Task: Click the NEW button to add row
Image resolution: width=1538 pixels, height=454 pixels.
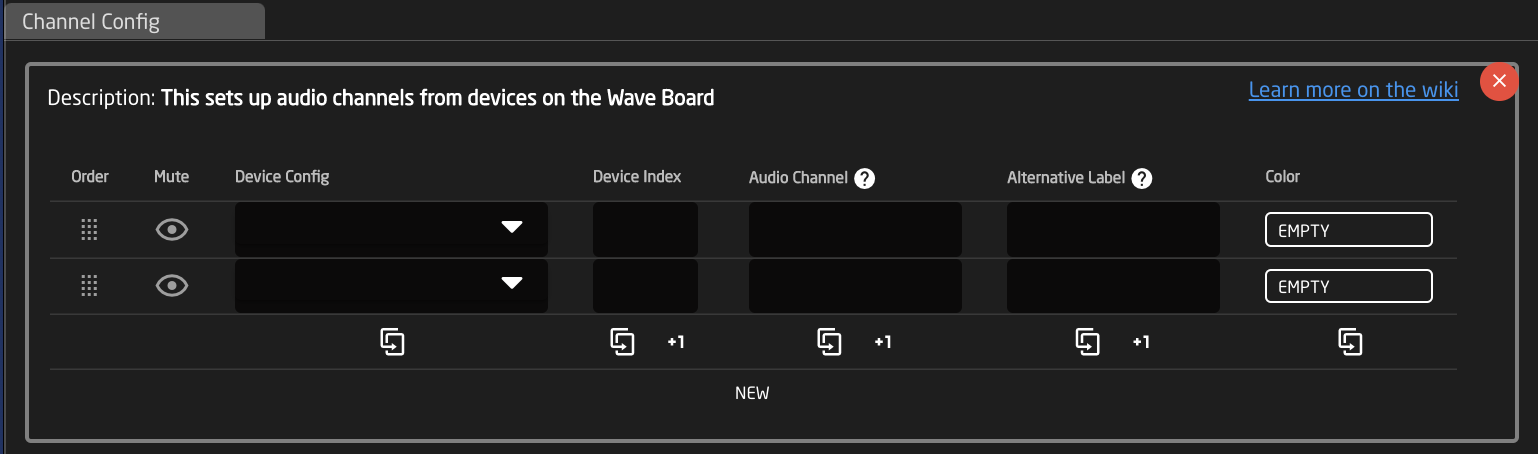Action: [752, 393]
